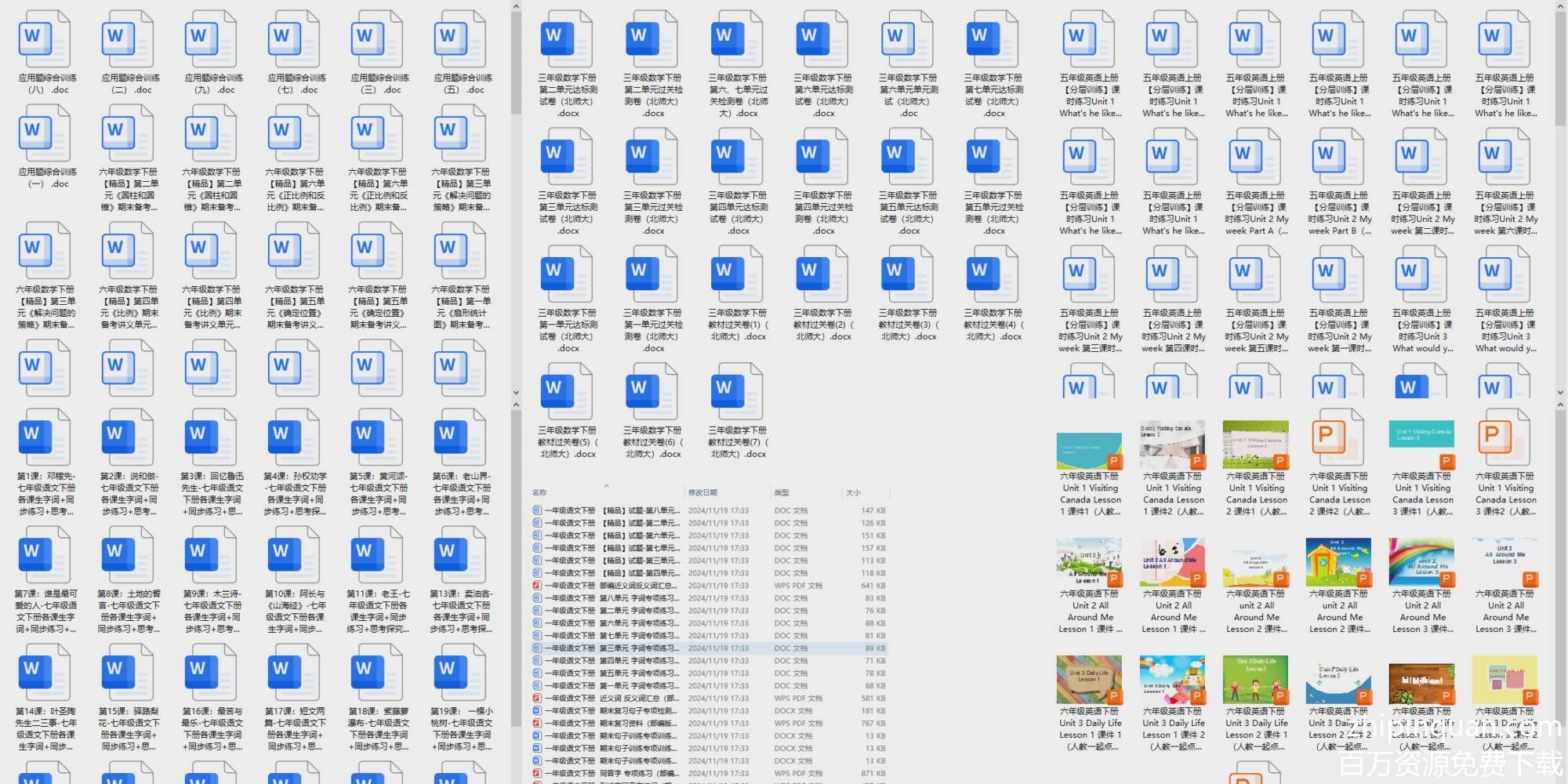Sort list by 名称 column header
This screenshot has height=784, width=1568.
pyautogui.click(x=540, y=492)
